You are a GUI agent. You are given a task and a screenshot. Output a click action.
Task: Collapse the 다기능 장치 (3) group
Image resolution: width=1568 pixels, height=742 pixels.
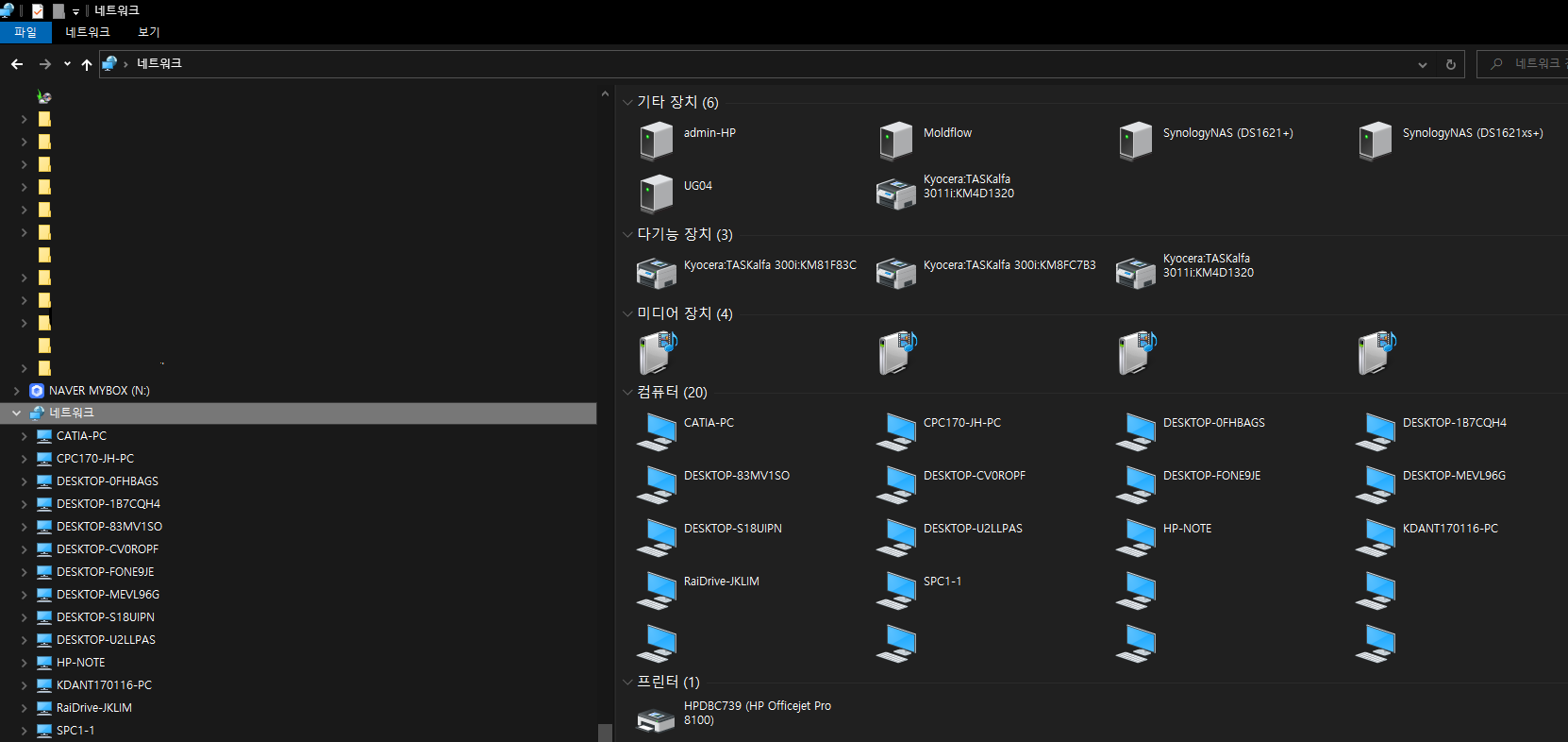(x=627, y=234)
